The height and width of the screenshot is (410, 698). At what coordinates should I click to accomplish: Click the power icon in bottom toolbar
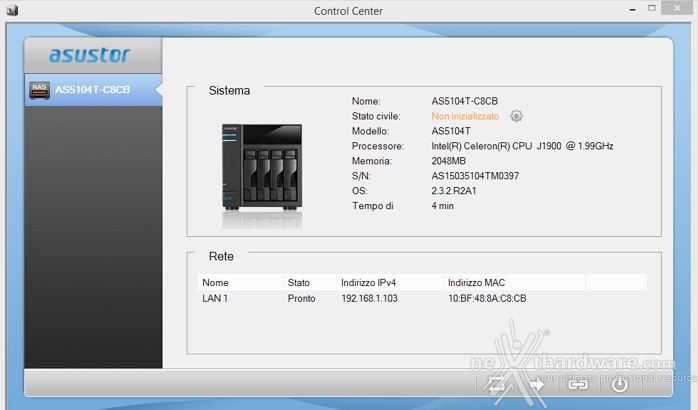point(619,384)
